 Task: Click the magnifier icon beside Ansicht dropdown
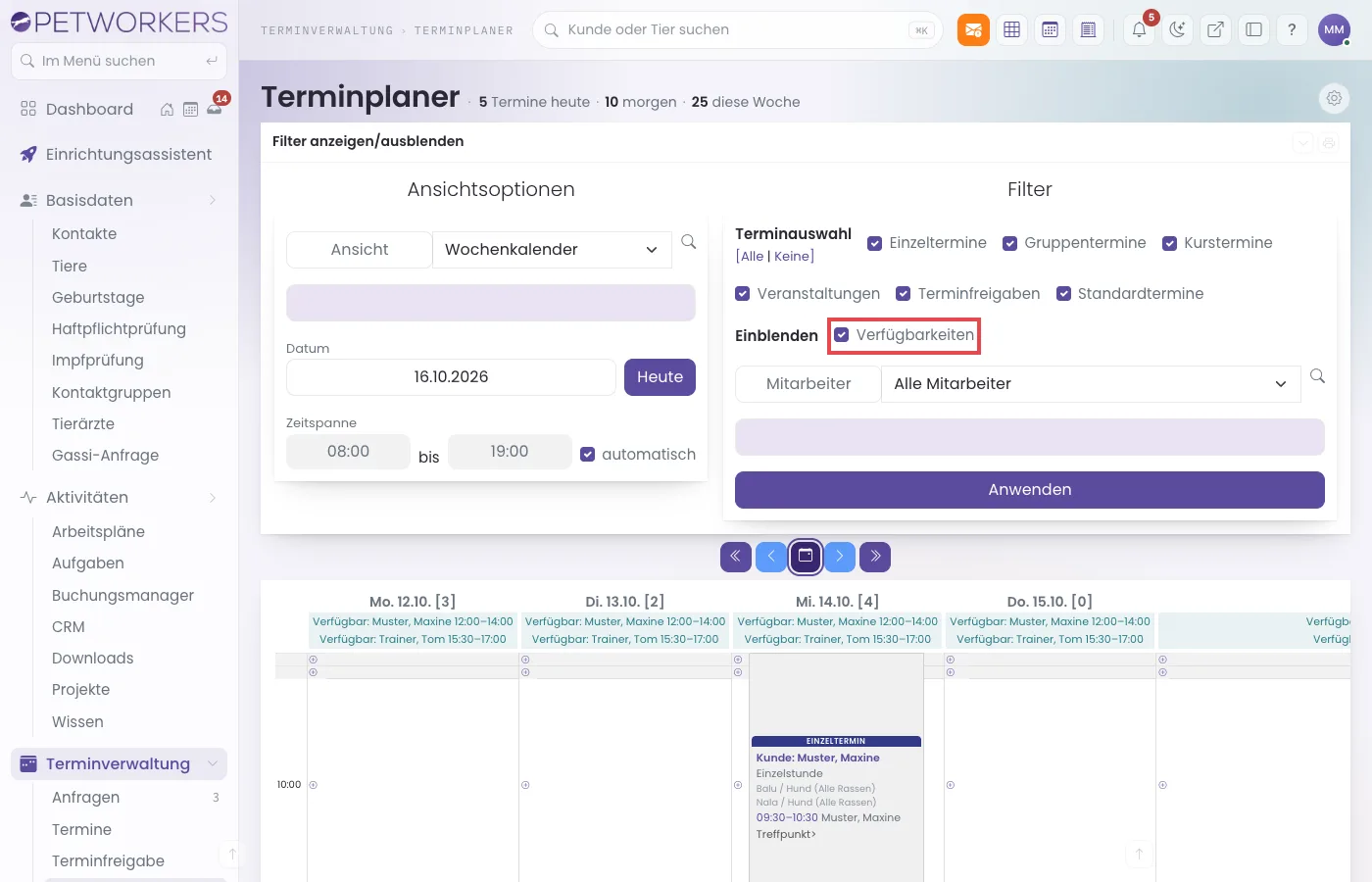[689, 242]
